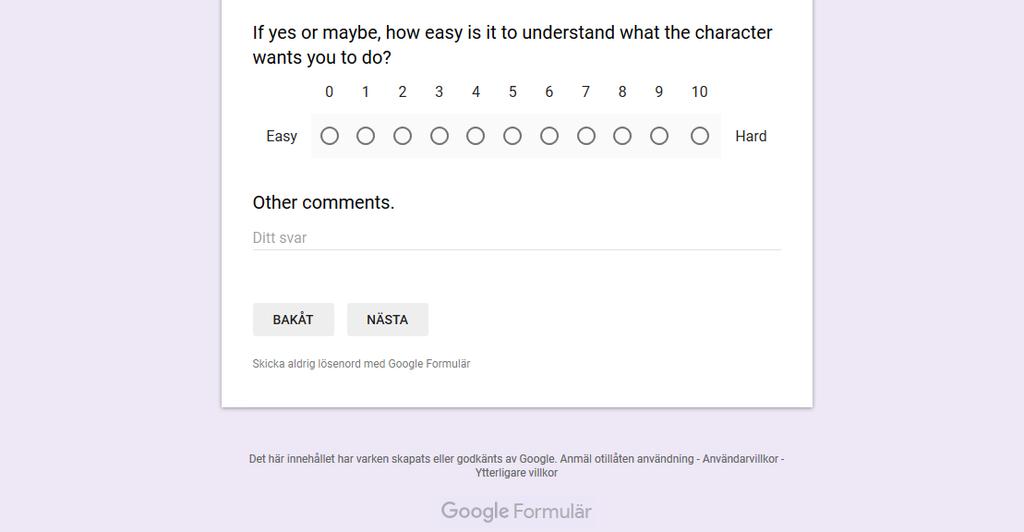The width and height of the screenshot is (1024, 532).
Task: Select rating 1 radio button
Action: point(366,136)
